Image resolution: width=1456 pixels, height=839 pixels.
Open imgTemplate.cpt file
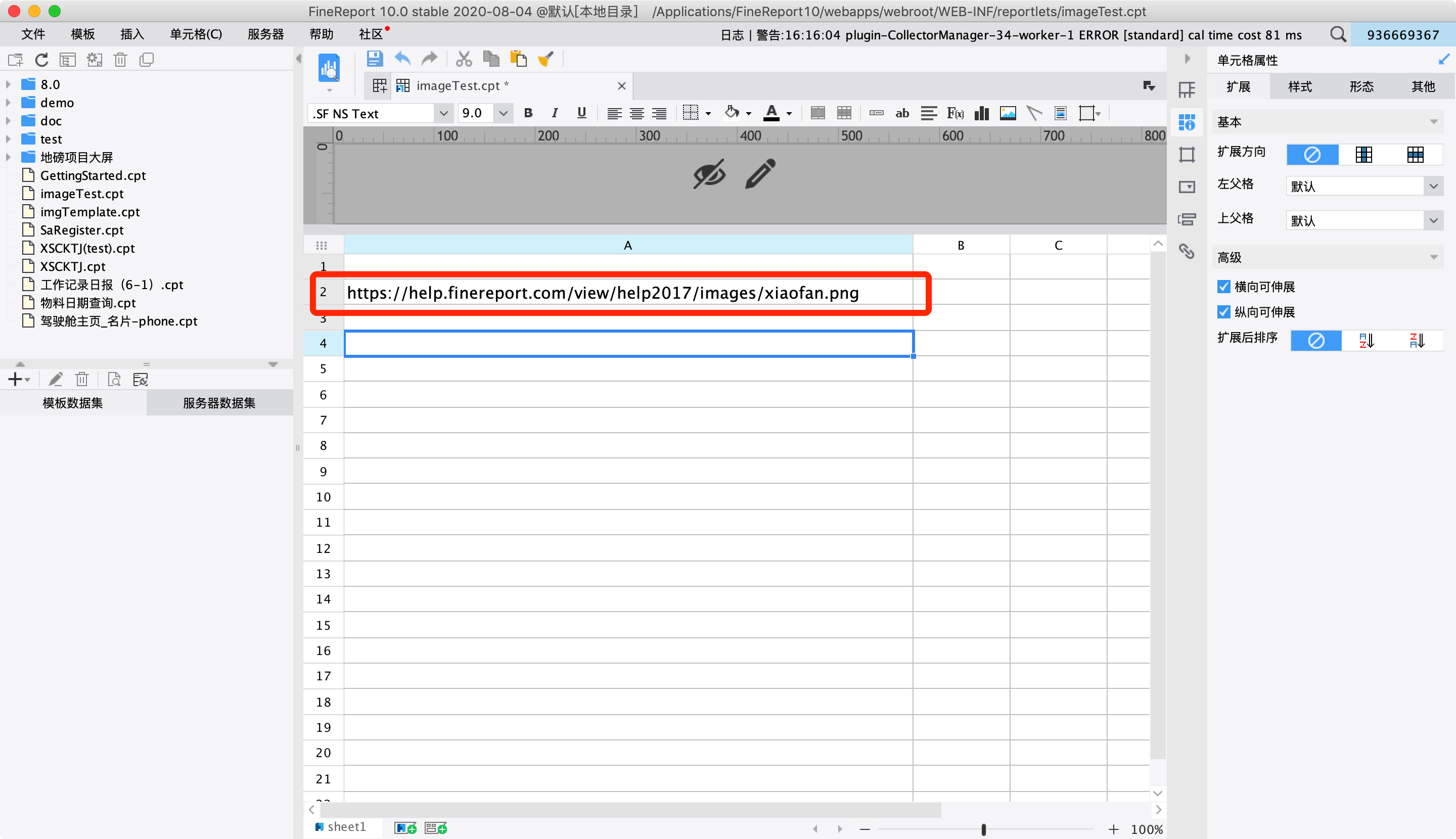[90, 211]
